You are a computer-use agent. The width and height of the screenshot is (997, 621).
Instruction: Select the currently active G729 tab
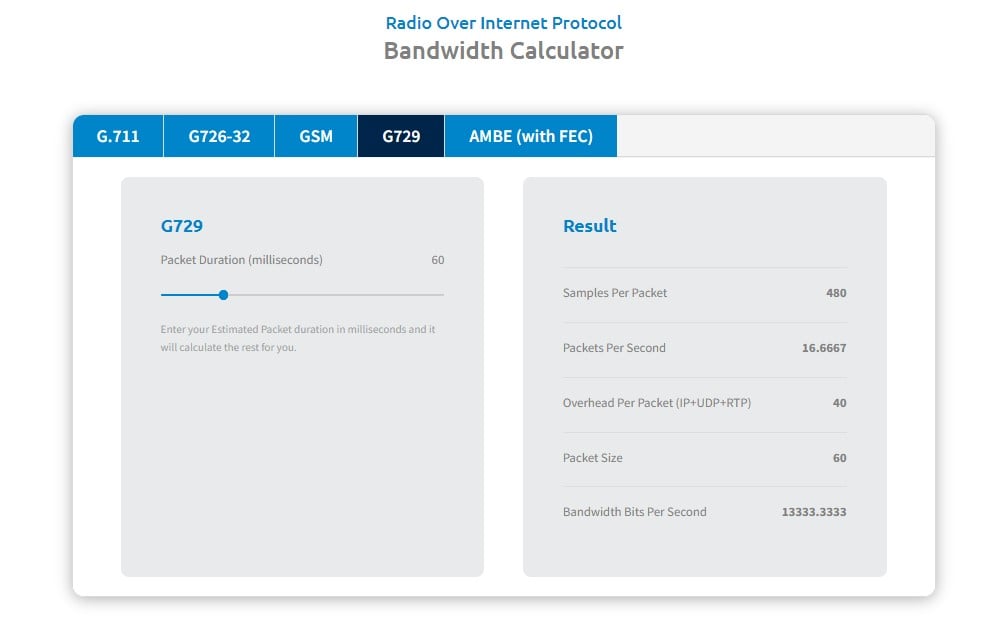tap(400, 136)
